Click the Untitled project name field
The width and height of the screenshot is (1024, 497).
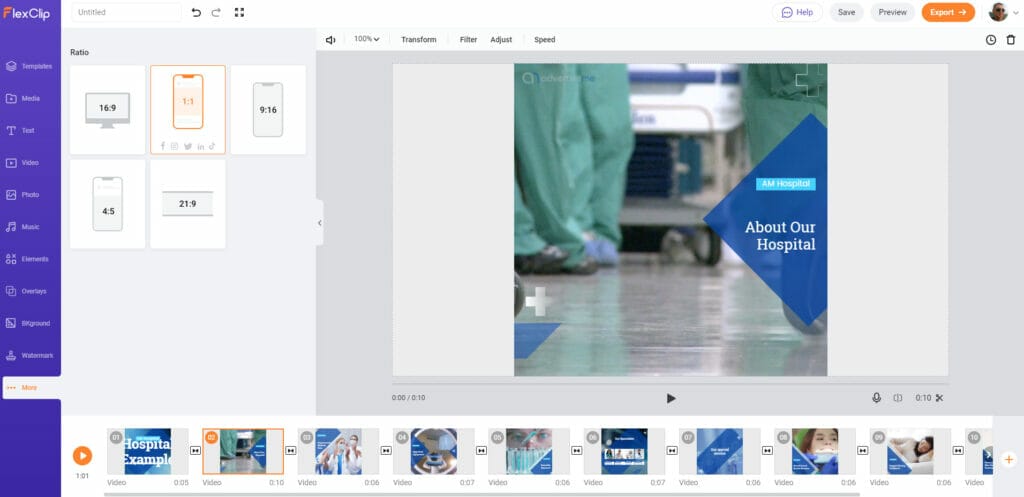[x=126, y=12]
